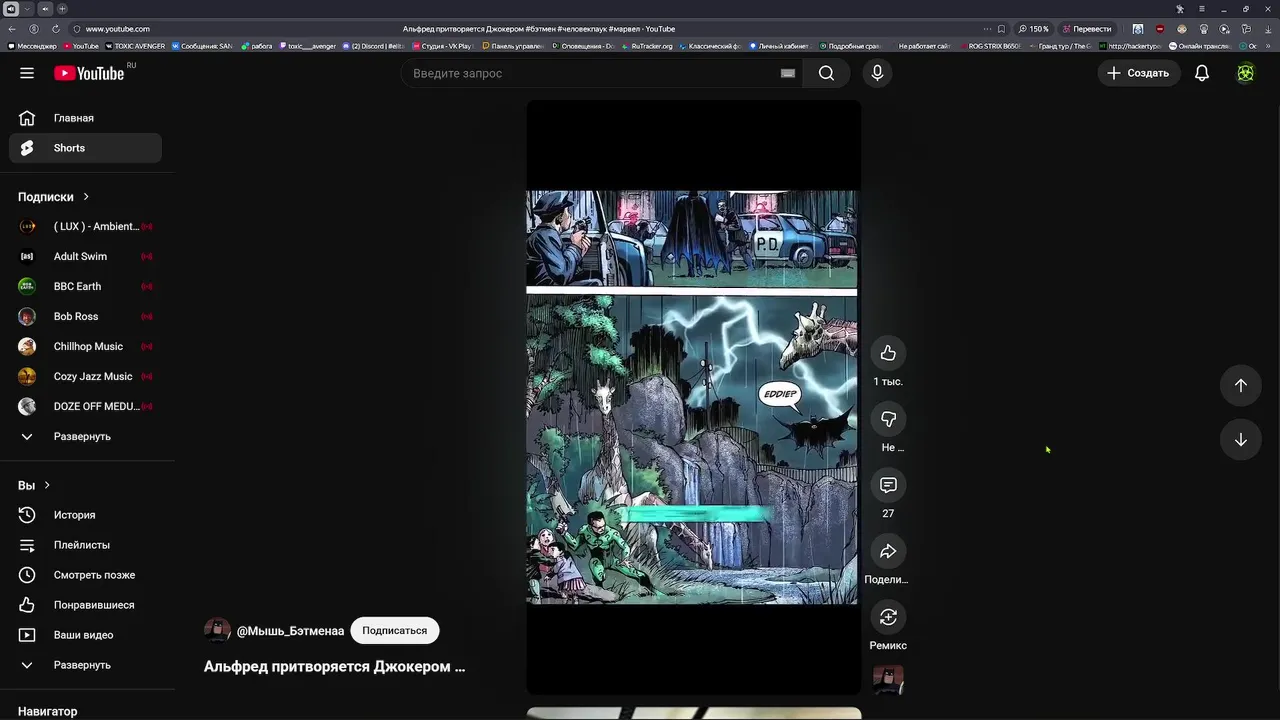1280x720 pixels.
Task: Open Понравившиеся videos
Action: coord(86,605)
